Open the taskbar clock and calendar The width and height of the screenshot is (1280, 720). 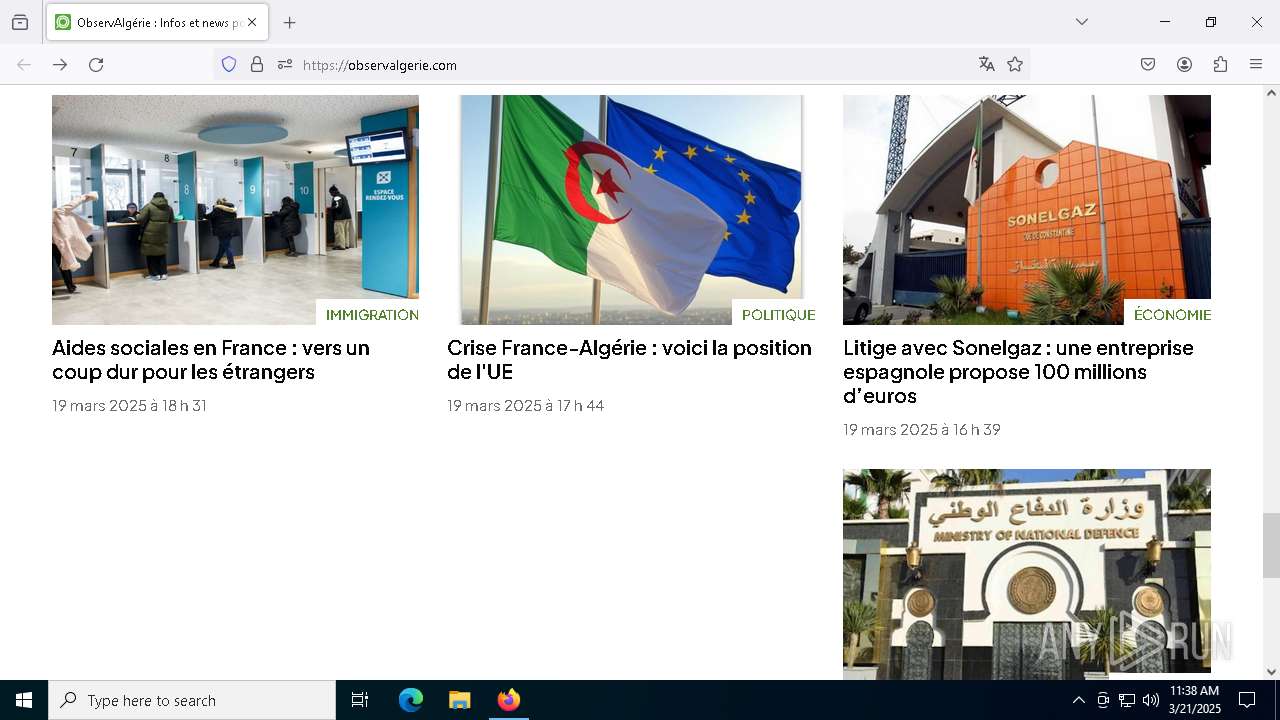coord(1195,700)
